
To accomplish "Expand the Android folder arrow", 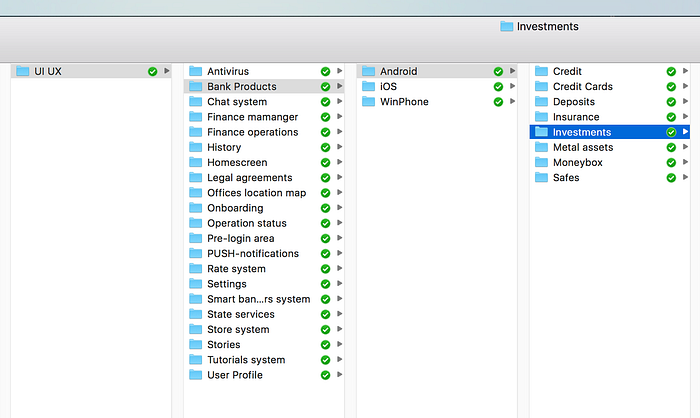I will 512,71.
